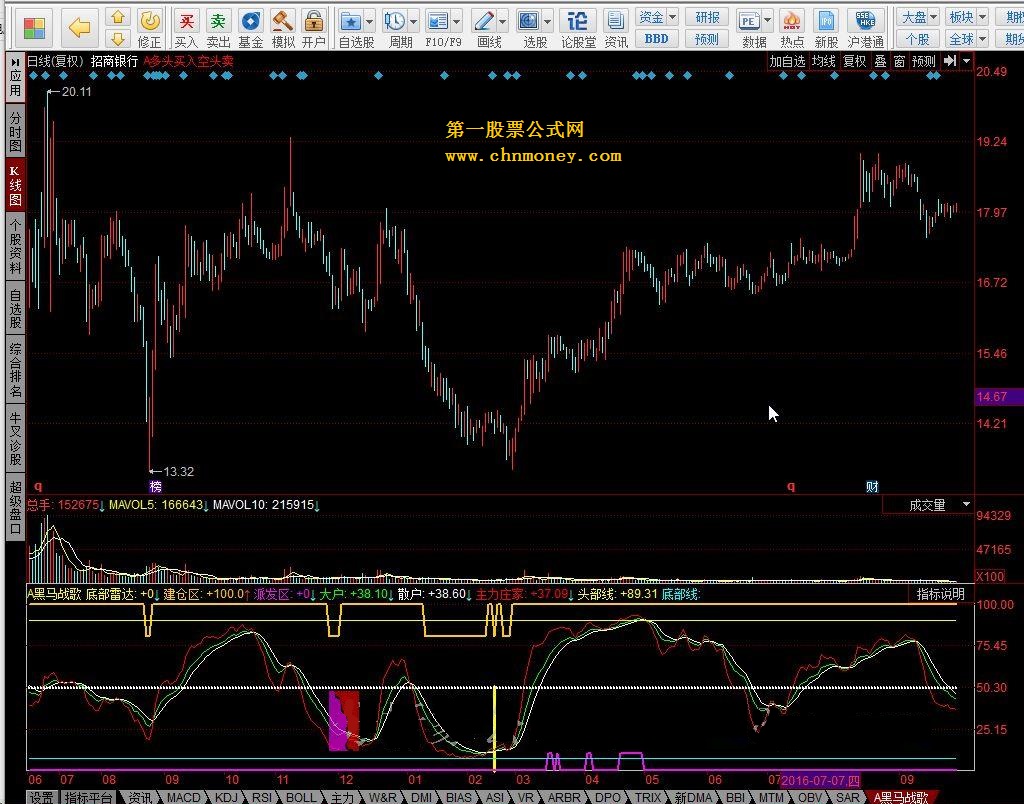Open the 数据 PE data icon
1024x804 pixels.
pos(748,22)
